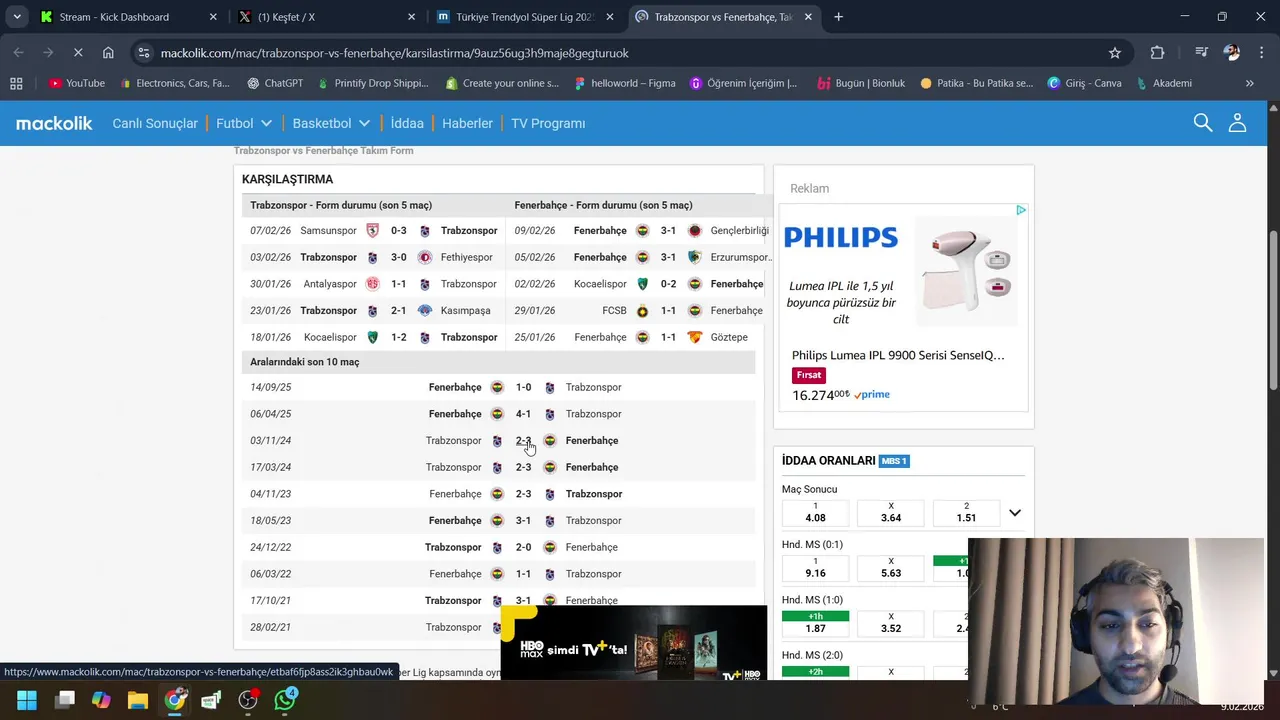
Task: Click the ad choices icon on Philips ad
Action: (1021, 210)
